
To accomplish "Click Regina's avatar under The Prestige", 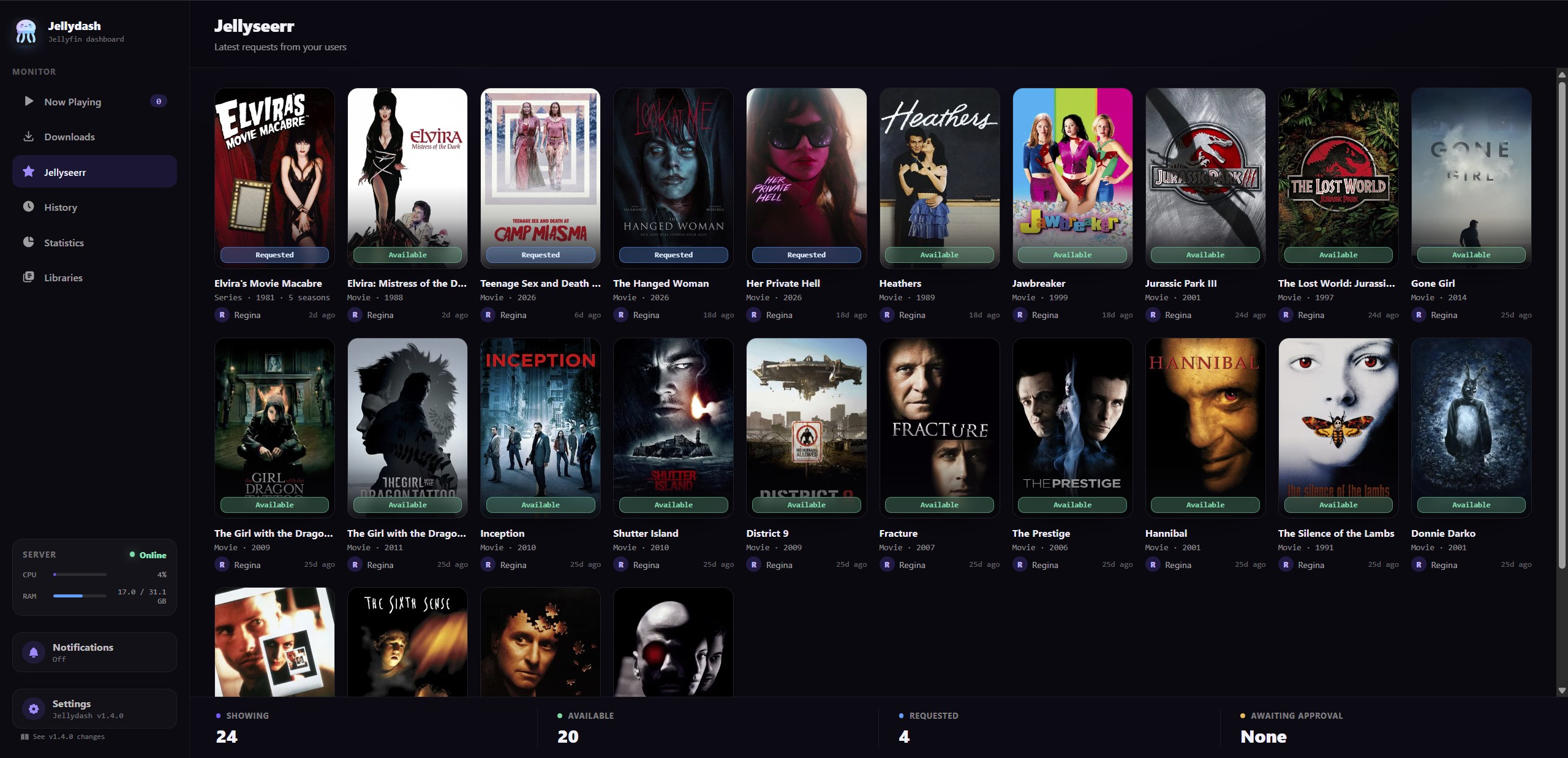I will coord(1019,565).
